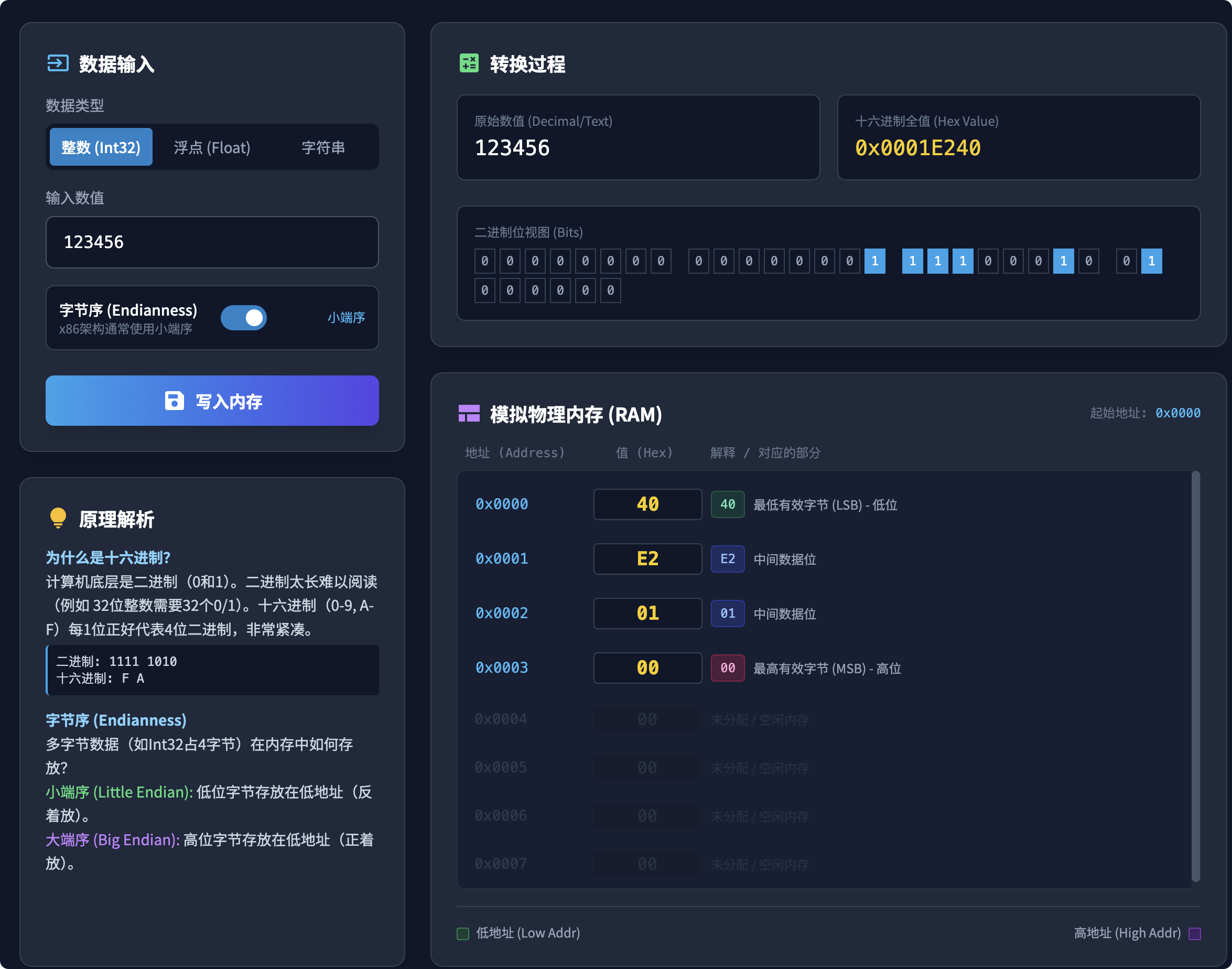1232x969 pixels.
Task: Click the blue E2 byte badge
Action: [x=727, y=559]
